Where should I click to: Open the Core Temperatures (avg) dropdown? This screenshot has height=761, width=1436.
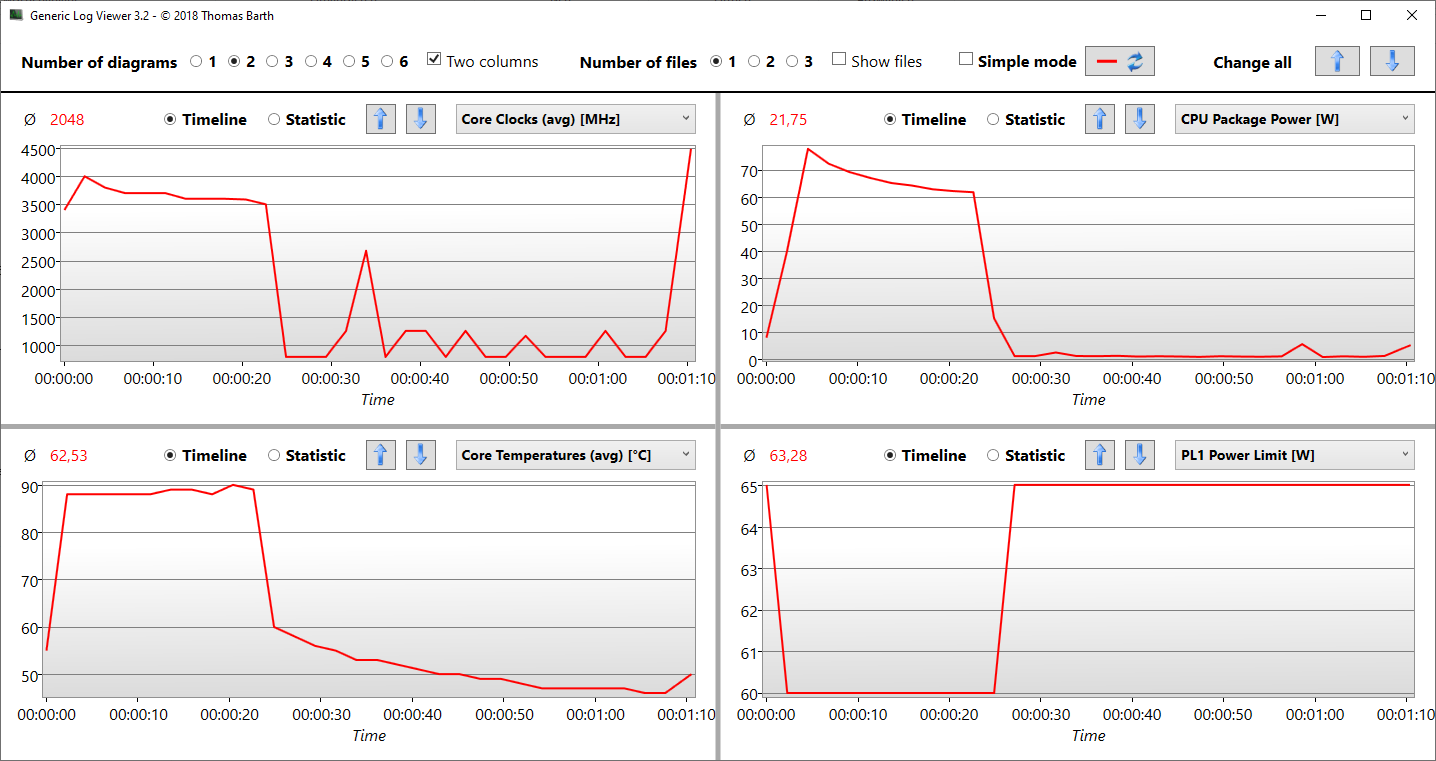tap(575, 455)
